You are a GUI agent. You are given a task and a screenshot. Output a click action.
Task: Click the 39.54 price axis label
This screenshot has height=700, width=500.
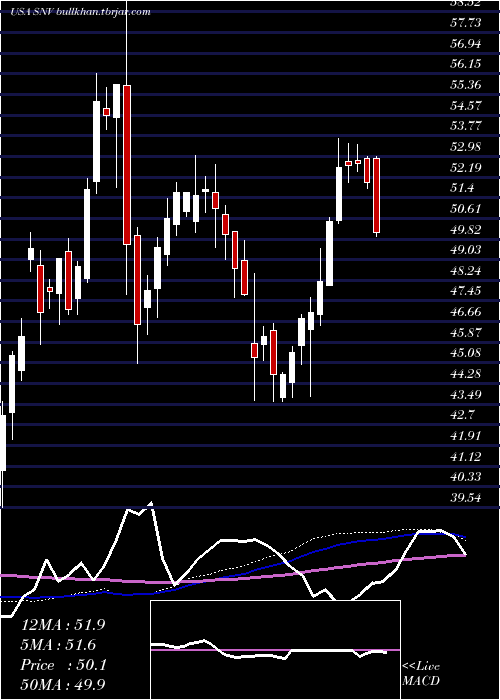click(465, 498)
